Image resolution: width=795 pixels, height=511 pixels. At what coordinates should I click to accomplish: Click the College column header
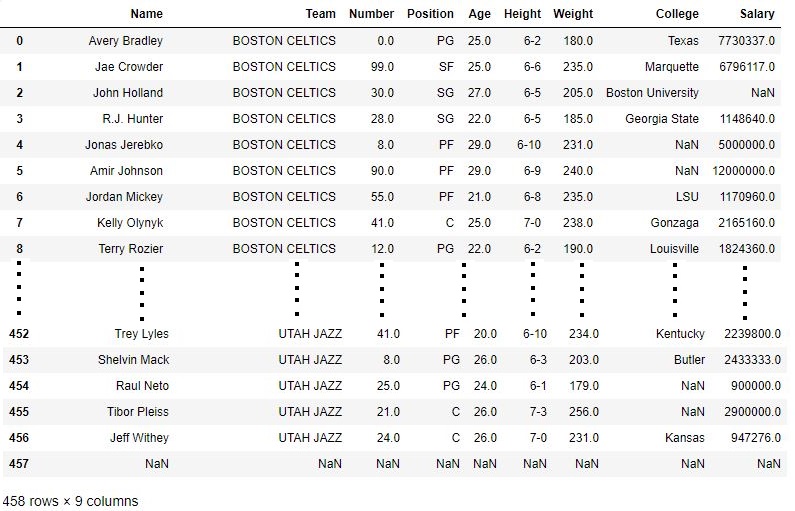pyautogui.click(x=677, y=14)
